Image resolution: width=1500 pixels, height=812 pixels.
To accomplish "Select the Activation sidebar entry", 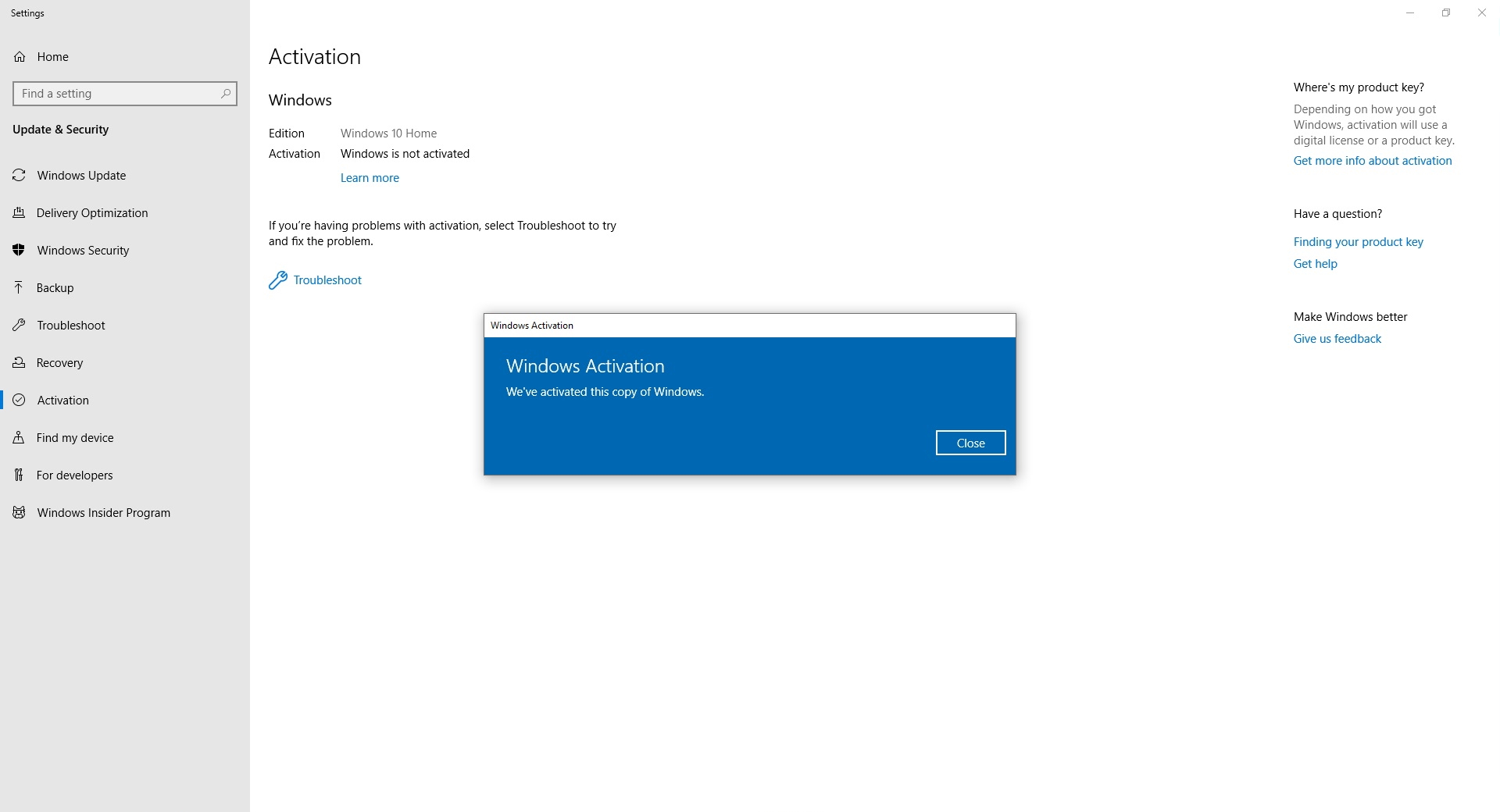I will pyautogui.click(x=125, y=401).
